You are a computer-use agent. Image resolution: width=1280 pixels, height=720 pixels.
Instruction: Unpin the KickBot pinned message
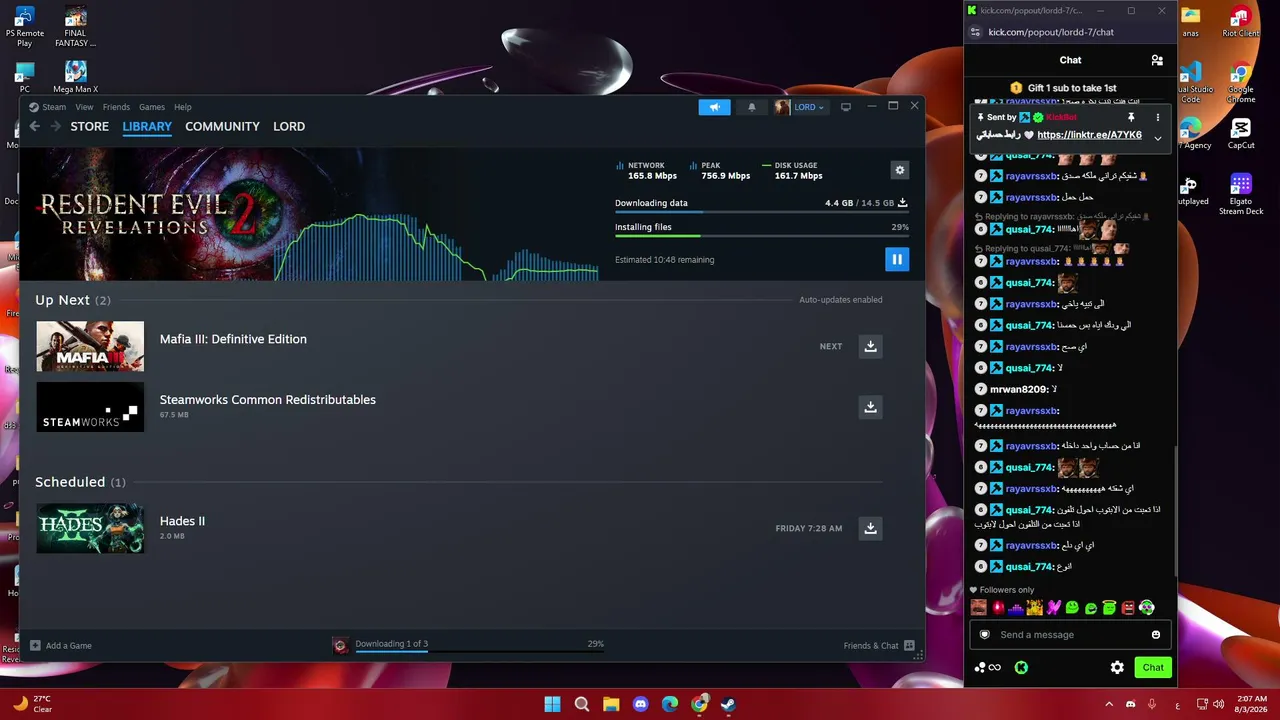pos(1131,117)
